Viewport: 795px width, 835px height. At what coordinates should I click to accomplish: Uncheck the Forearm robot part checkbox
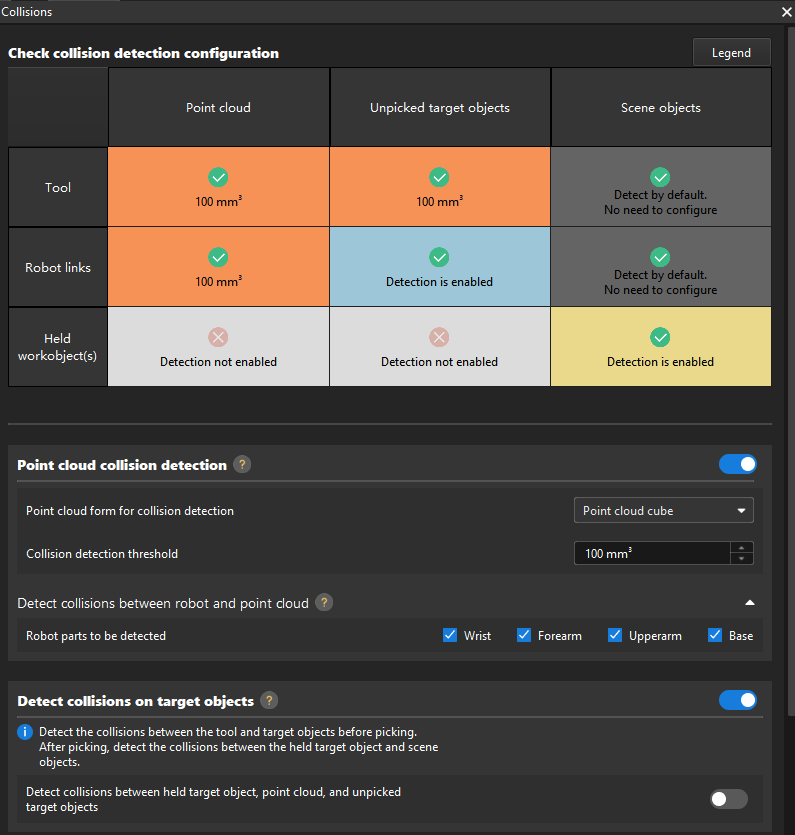(524, 635)
